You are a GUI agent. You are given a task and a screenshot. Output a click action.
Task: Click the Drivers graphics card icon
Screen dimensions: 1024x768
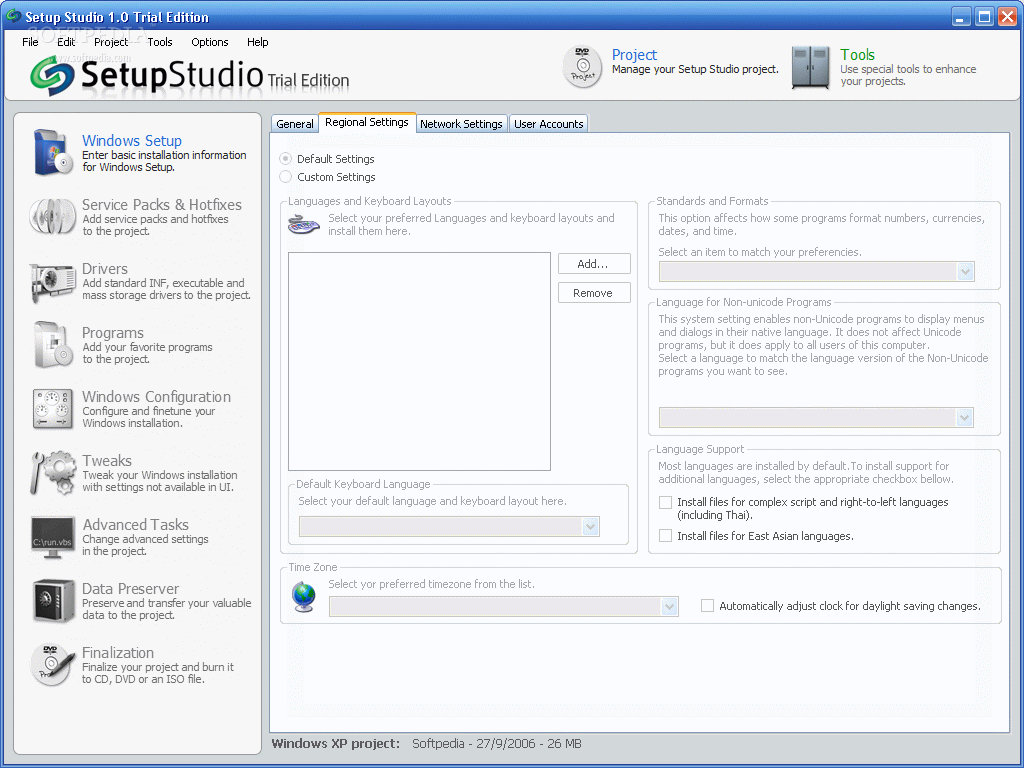coord(52,282)
